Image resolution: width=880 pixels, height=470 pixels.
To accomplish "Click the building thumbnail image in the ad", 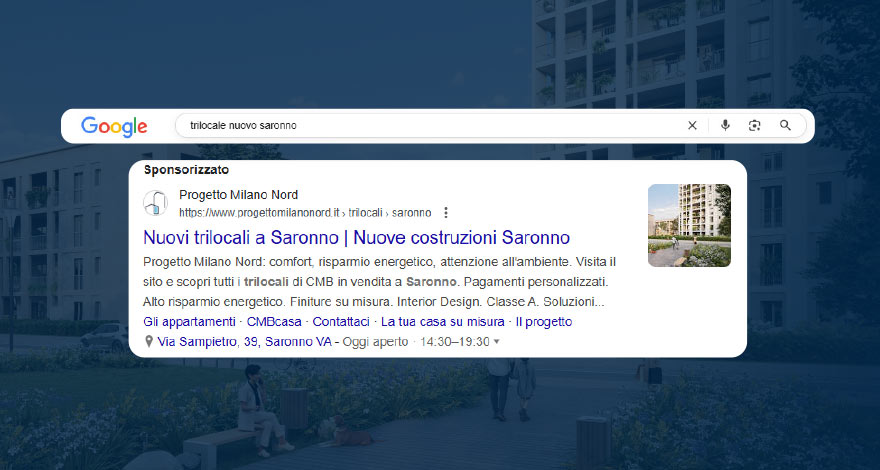I will [x=689, y=225].
